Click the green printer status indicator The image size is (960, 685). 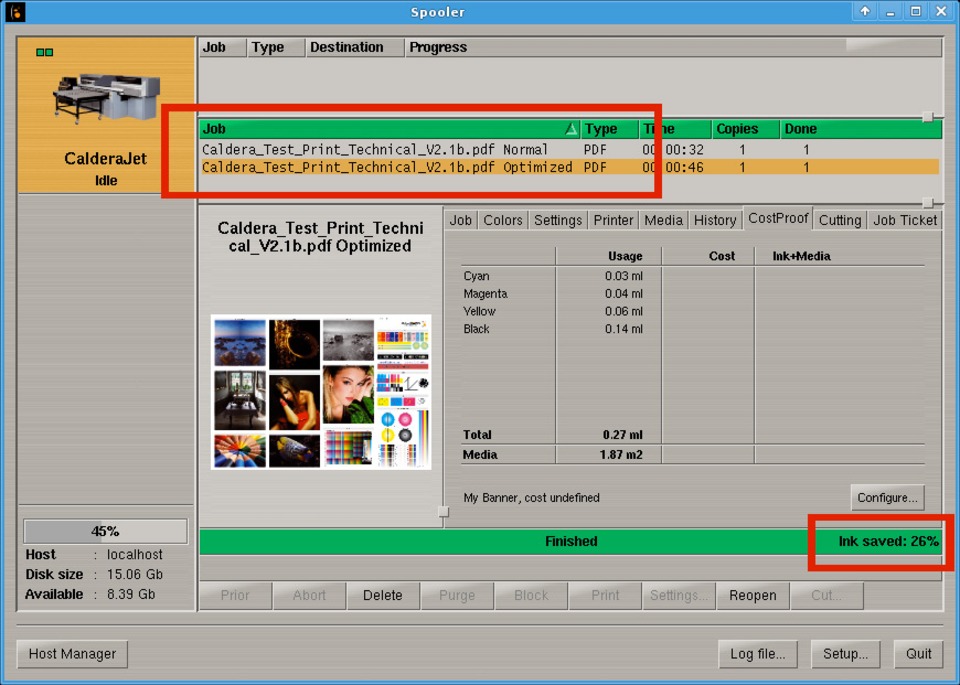point(44,52)
